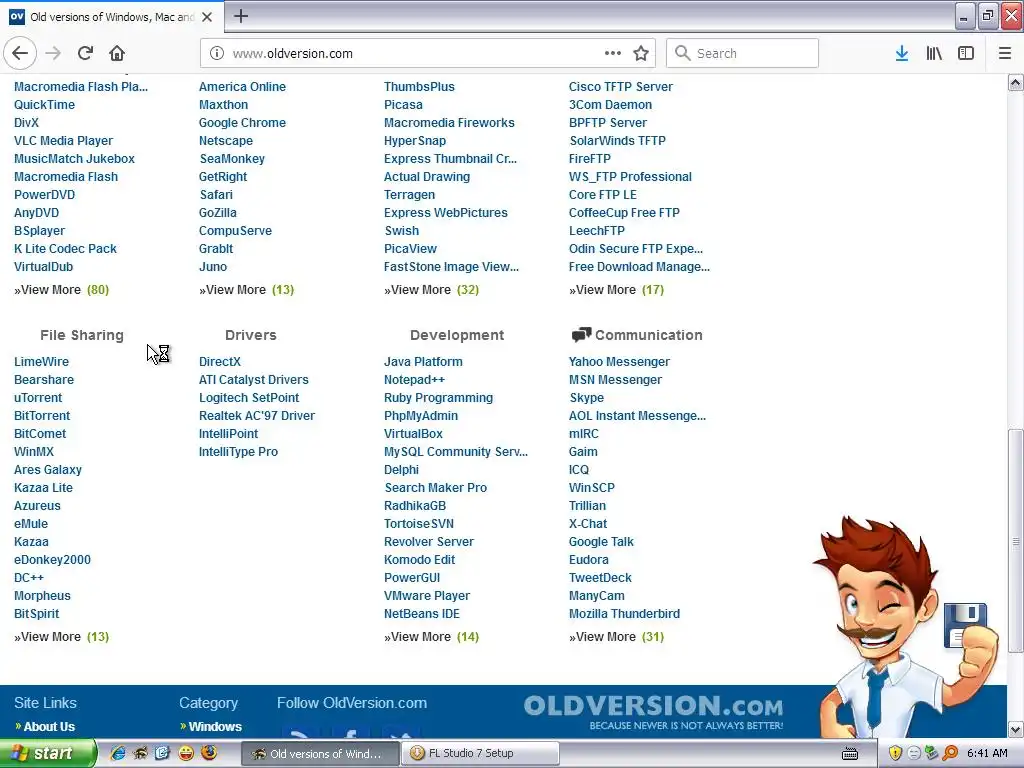This screenshot has height=768, width=1024.
Task: Click the OldVersion.com footer logo
Action: [x=653, y=711]
